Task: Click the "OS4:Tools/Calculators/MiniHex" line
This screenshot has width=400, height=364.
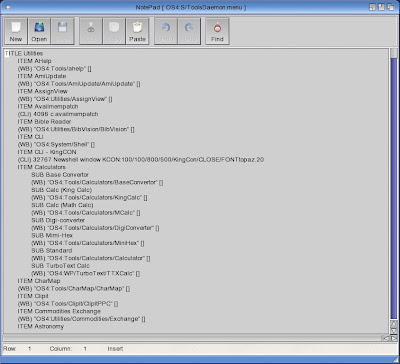Action: click(x=88, y=243)
